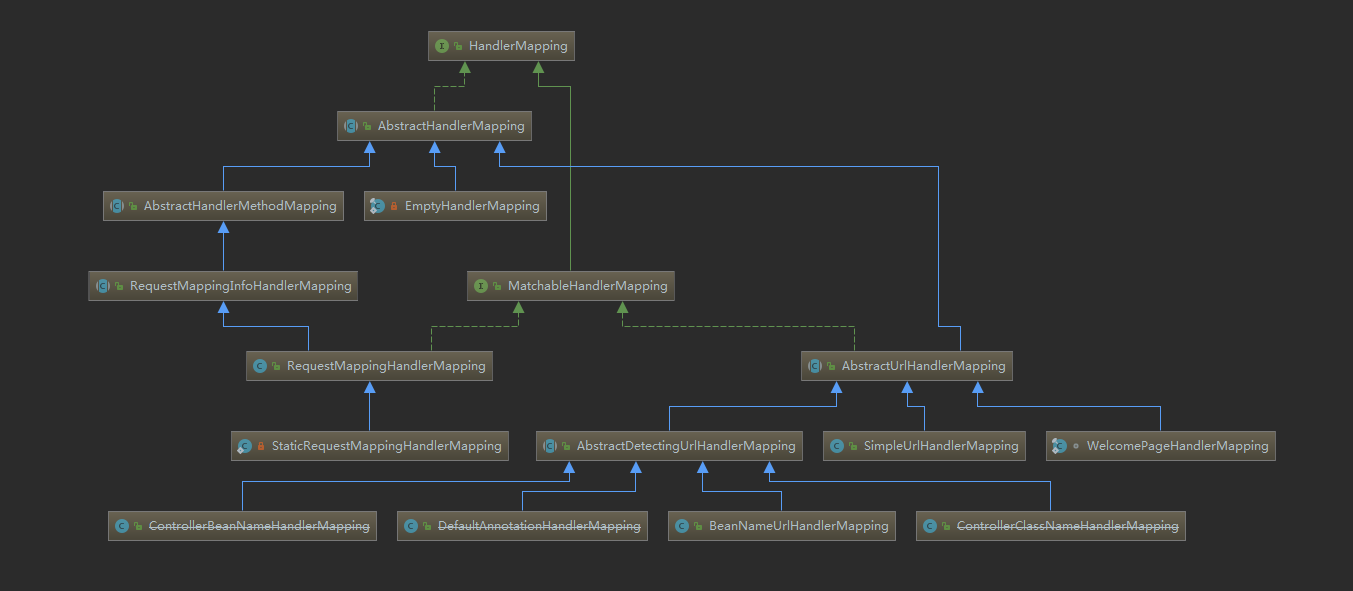Viewport: 1353px width, 591px height.
Task: Click public visibility icon on SimpleUrlHandlerMapping
Action: [851, 446]
